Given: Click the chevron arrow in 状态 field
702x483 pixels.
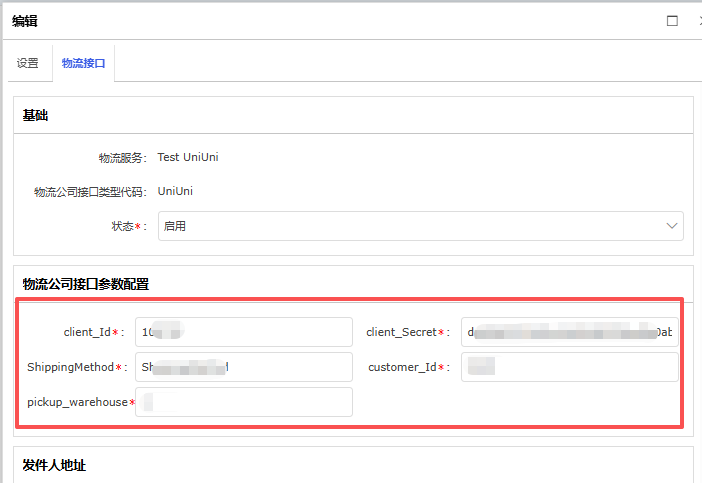Looking at the screenshot, I should pyautogui.click(x=672, y=226).
